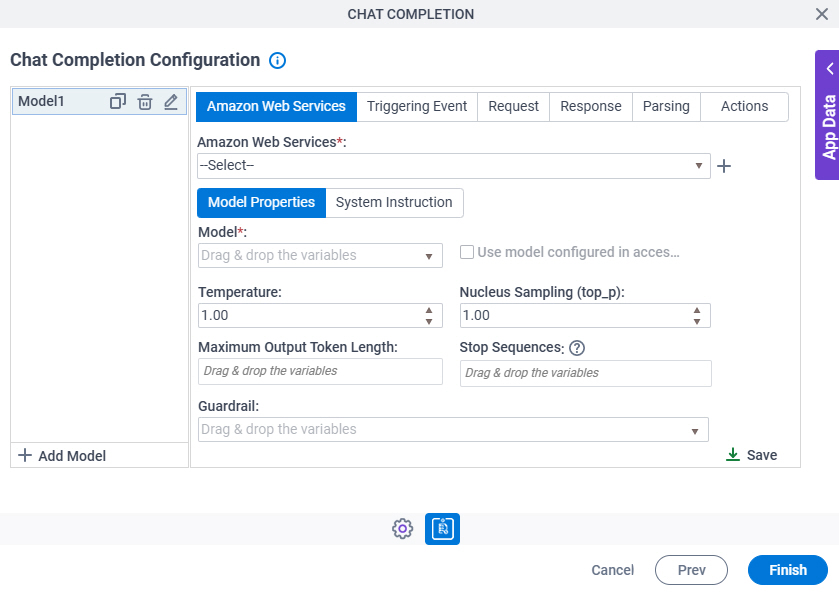
Task: Open the Guardrail dropdown
Action: [453, 430]
